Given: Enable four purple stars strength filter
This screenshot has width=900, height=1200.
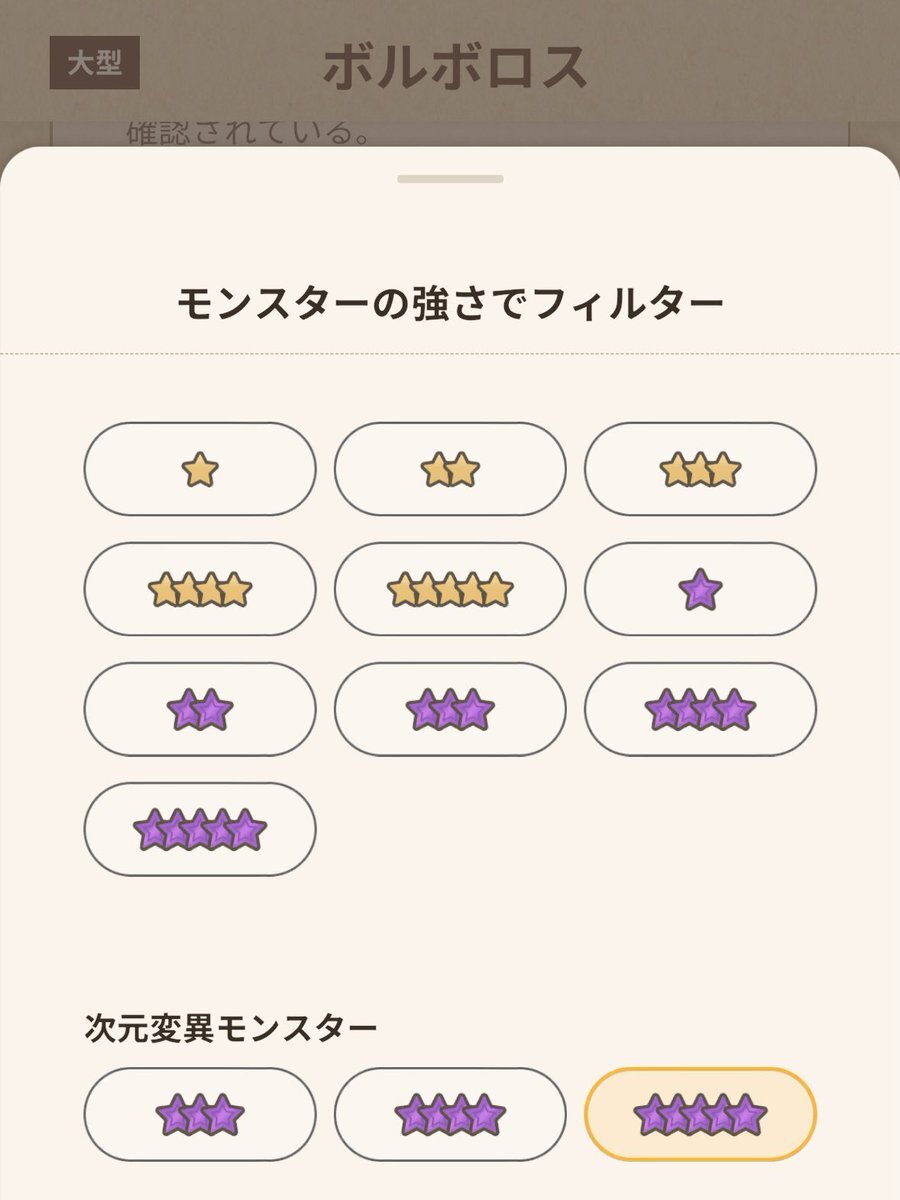Looking at the screenshot, I should [700, 709].
